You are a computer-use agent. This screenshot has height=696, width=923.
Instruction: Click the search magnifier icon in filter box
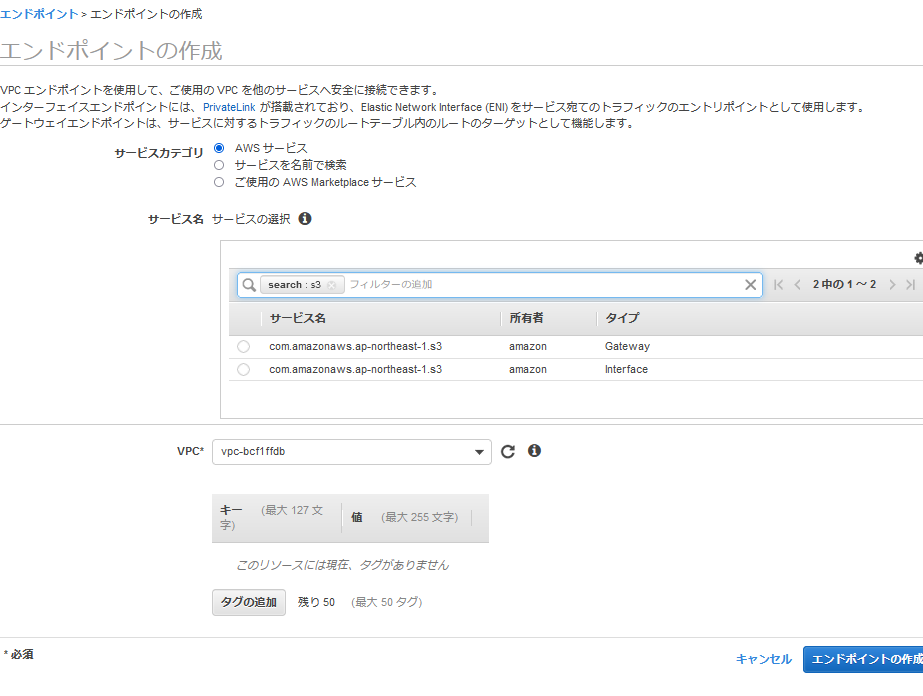[x=249, y=285]
